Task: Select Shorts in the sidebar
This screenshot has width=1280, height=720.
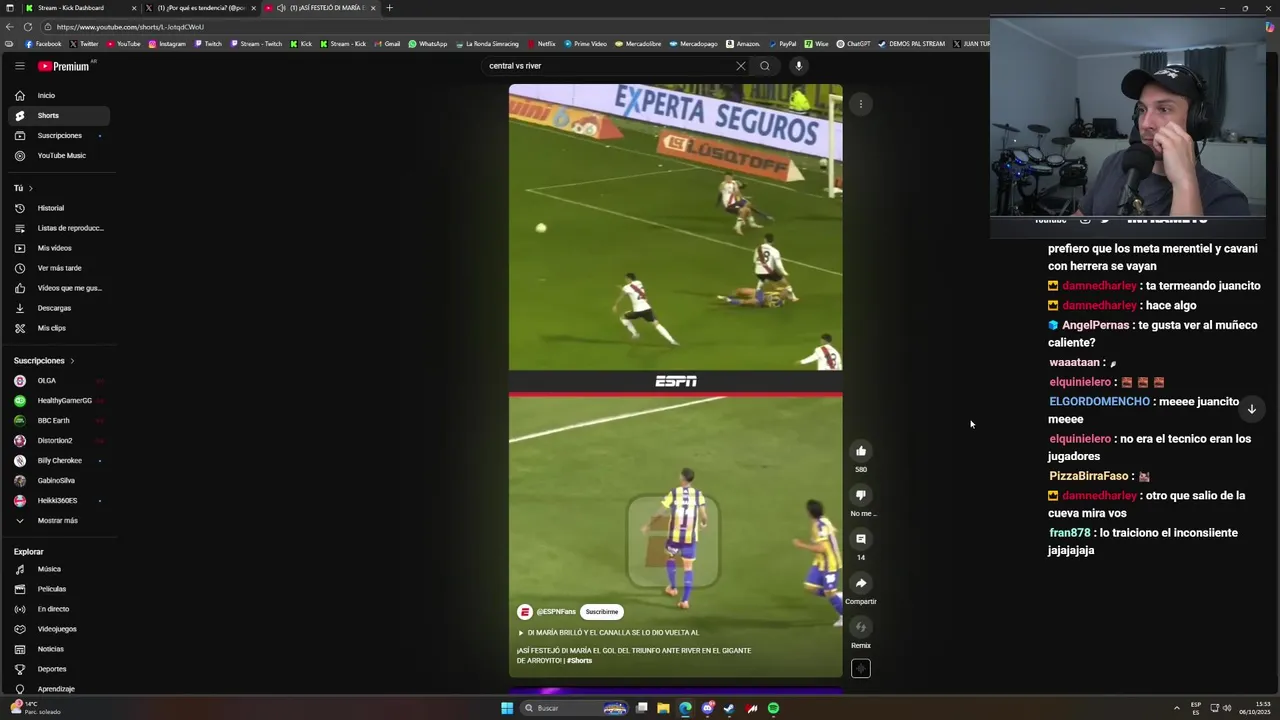Action: 59,115
